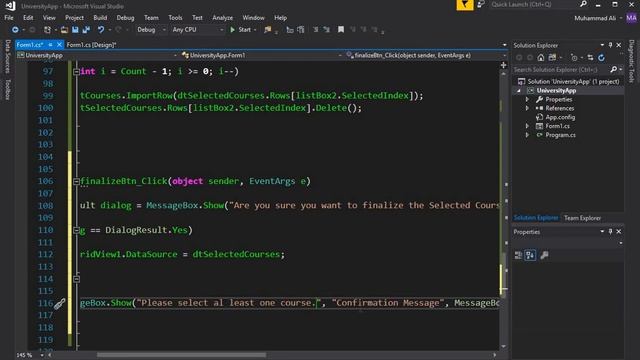
Task: Open the finalizeBtn_Click member dropdown
Action: click(x=425, y=55)
